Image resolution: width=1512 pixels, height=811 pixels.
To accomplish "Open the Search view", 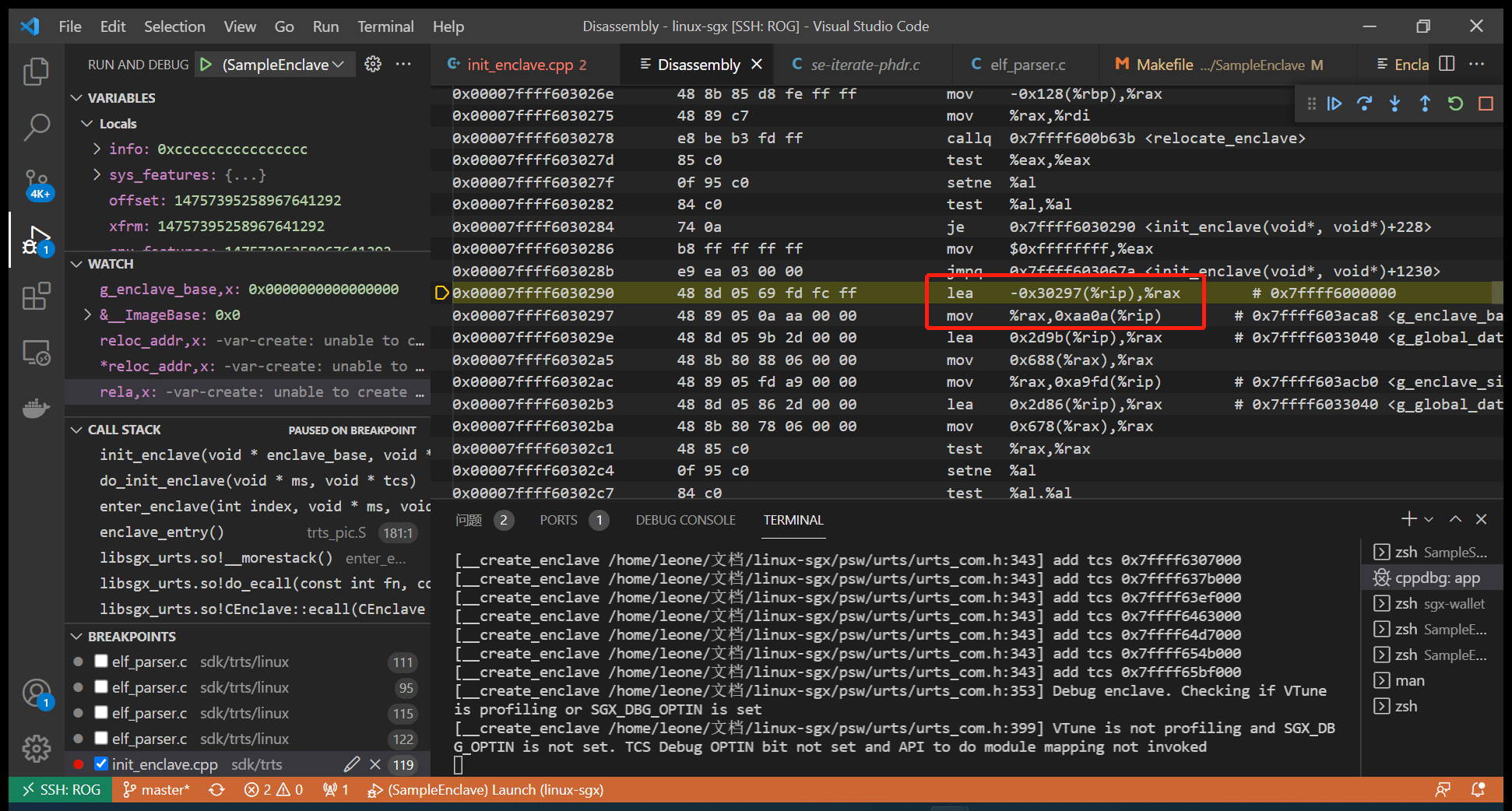I will [37, 127].
